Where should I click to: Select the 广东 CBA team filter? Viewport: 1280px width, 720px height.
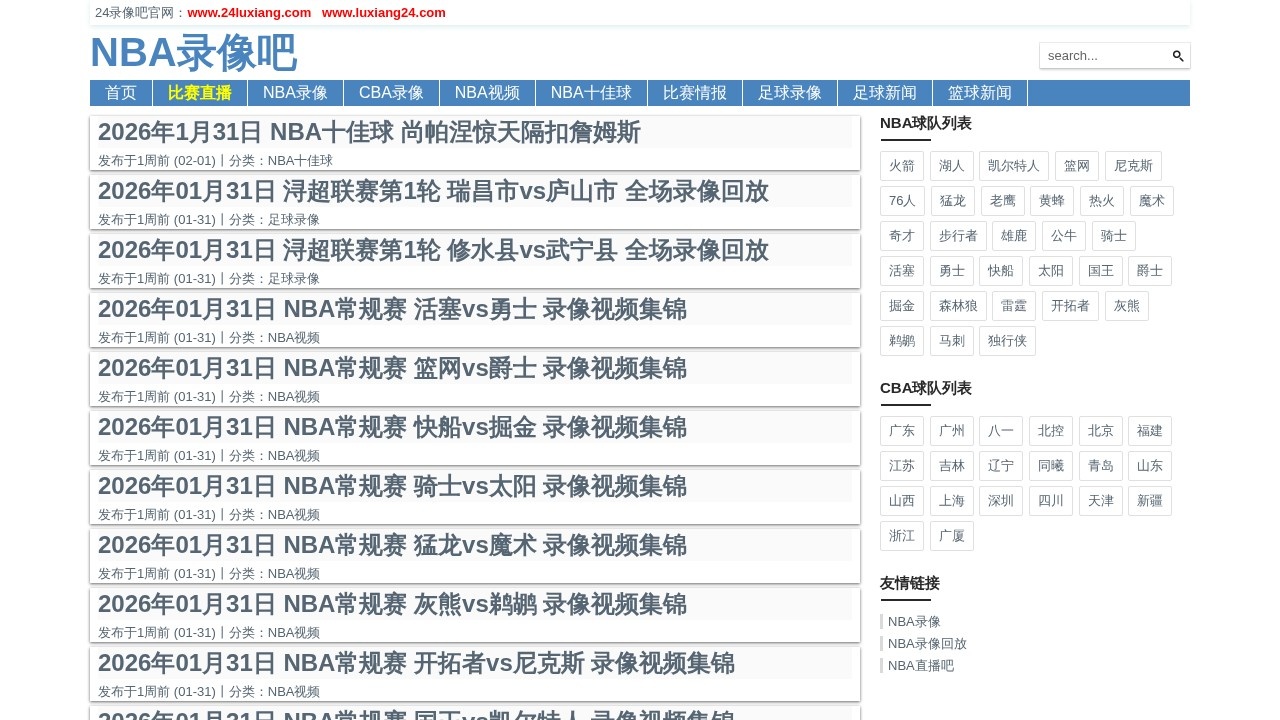[901, 431]
